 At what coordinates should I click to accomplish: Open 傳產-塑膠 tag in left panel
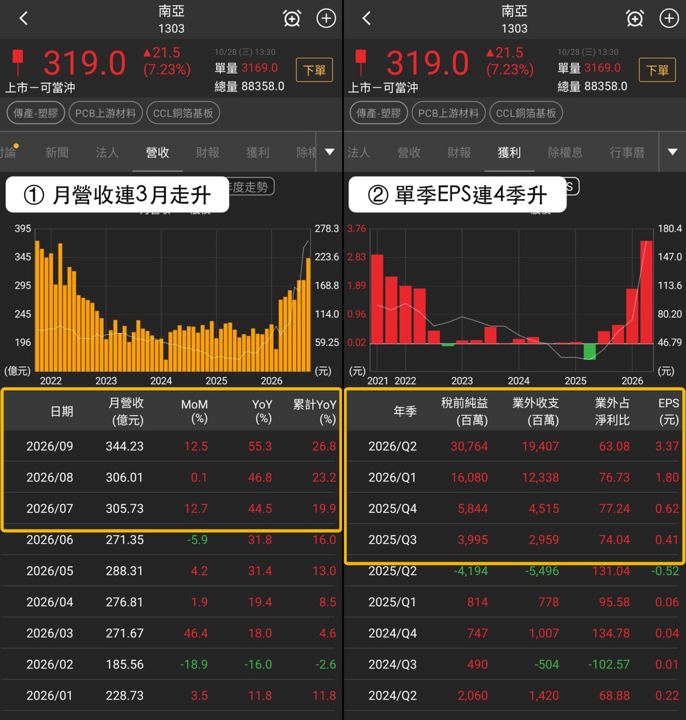(x=35, y=113)
